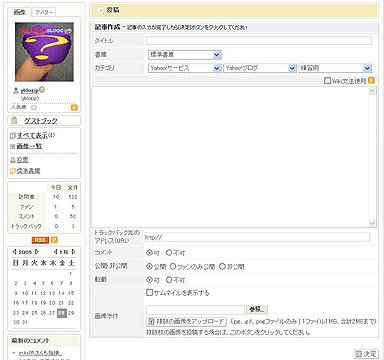Click the multiple image upload button
Image resolution: width=384 pixels, height=360 pixels.
point(186,322)
